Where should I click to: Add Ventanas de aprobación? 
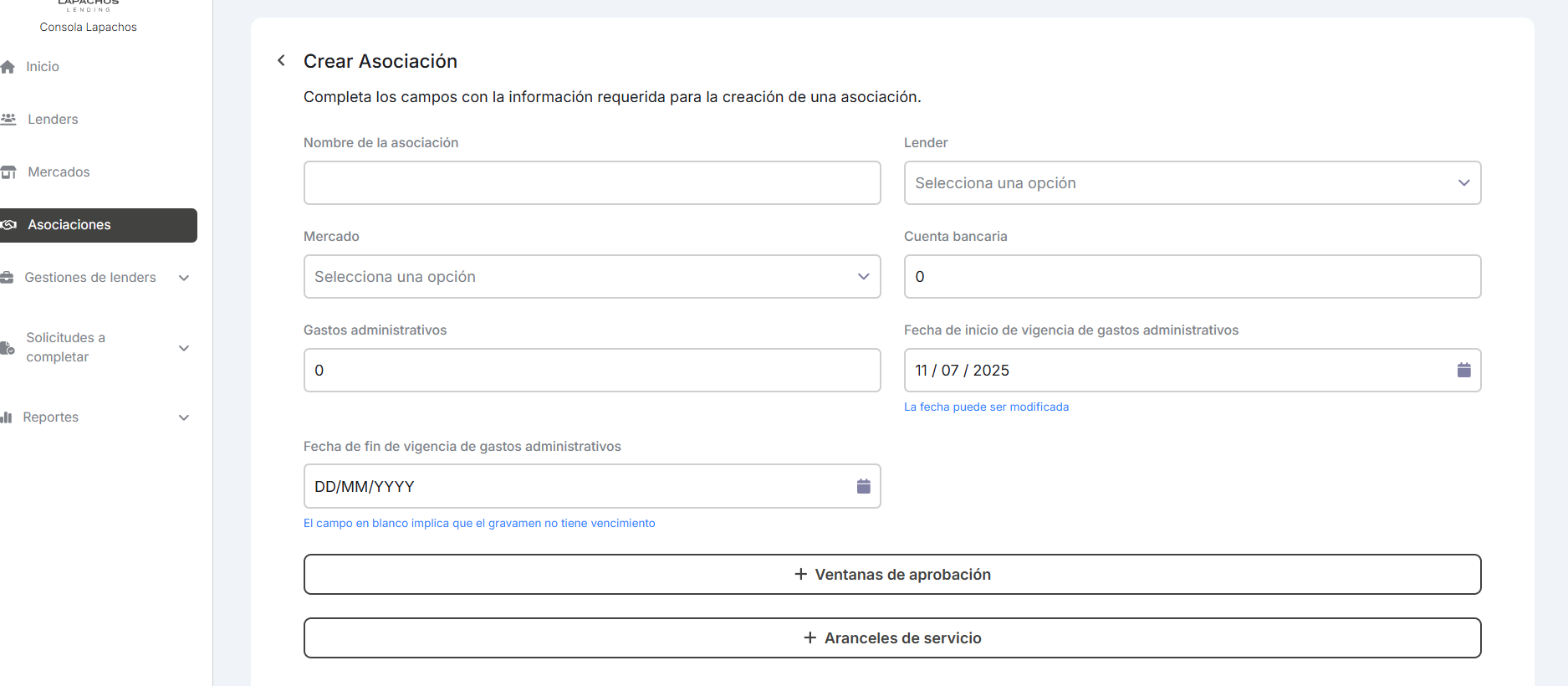click(x=891, y=575)
